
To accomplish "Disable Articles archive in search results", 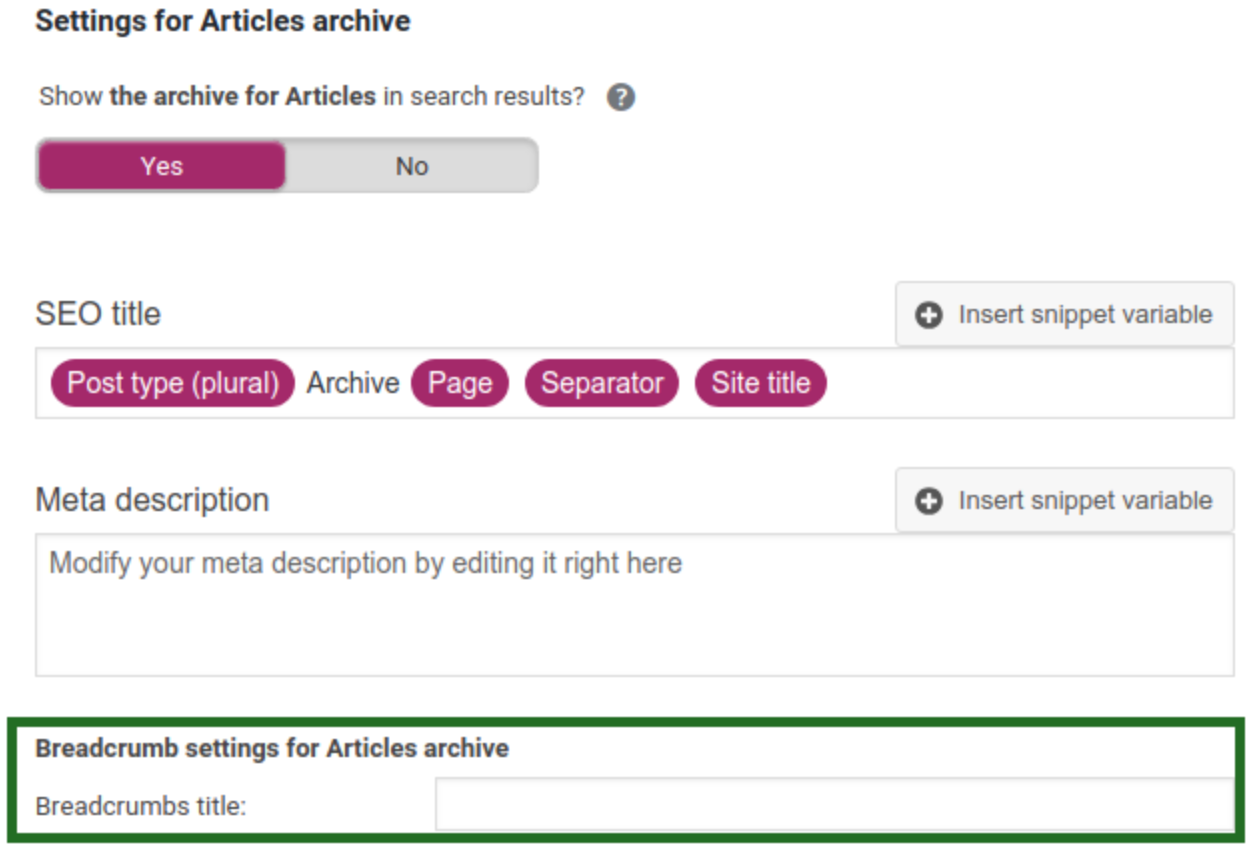I will [x=412, y=166].
